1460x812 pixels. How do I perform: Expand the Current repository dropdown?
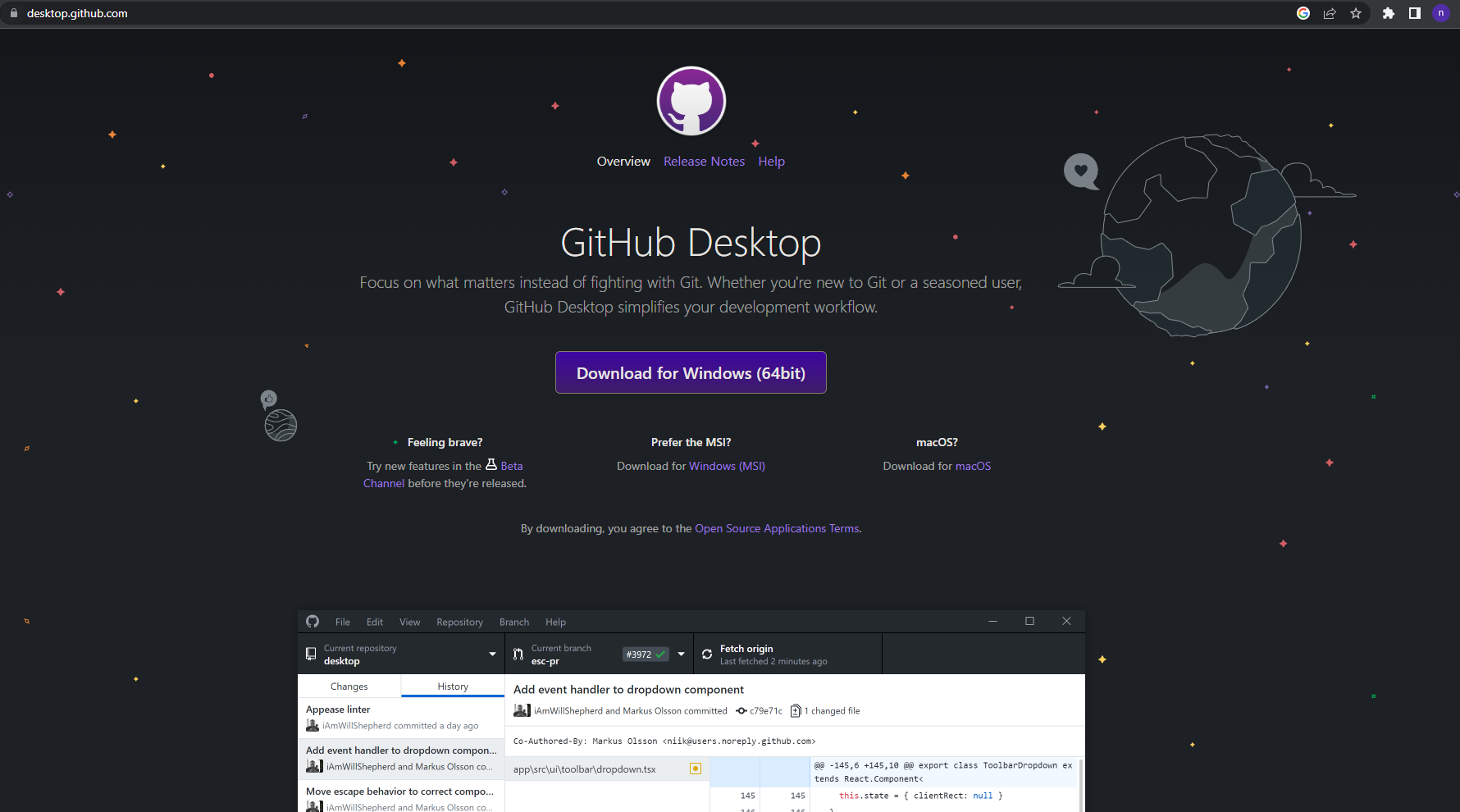point(492,655)
